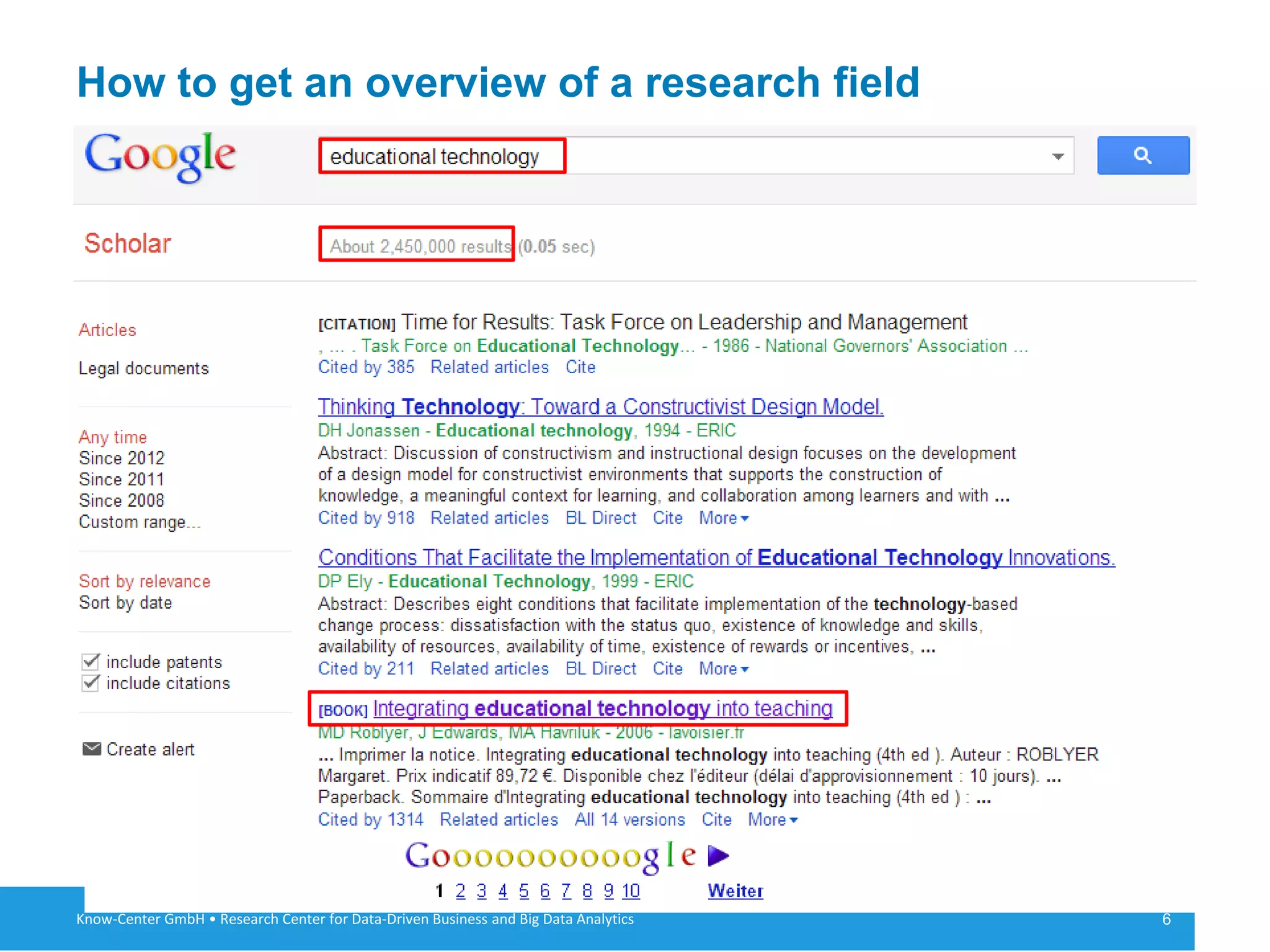
Task: Click Cite under the DP Ely result
Action: click(x=668, y=669)
